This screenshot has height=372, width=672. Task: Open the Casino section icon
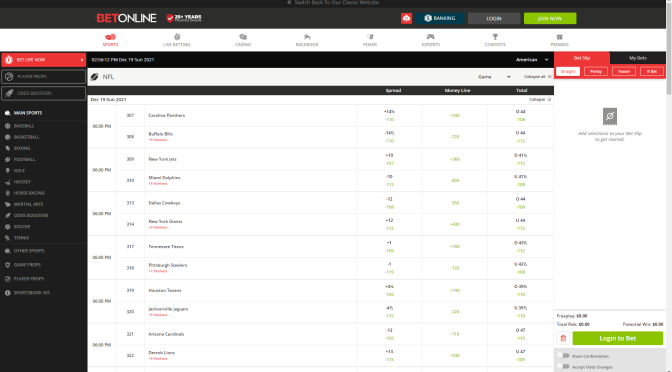[243, 37]
